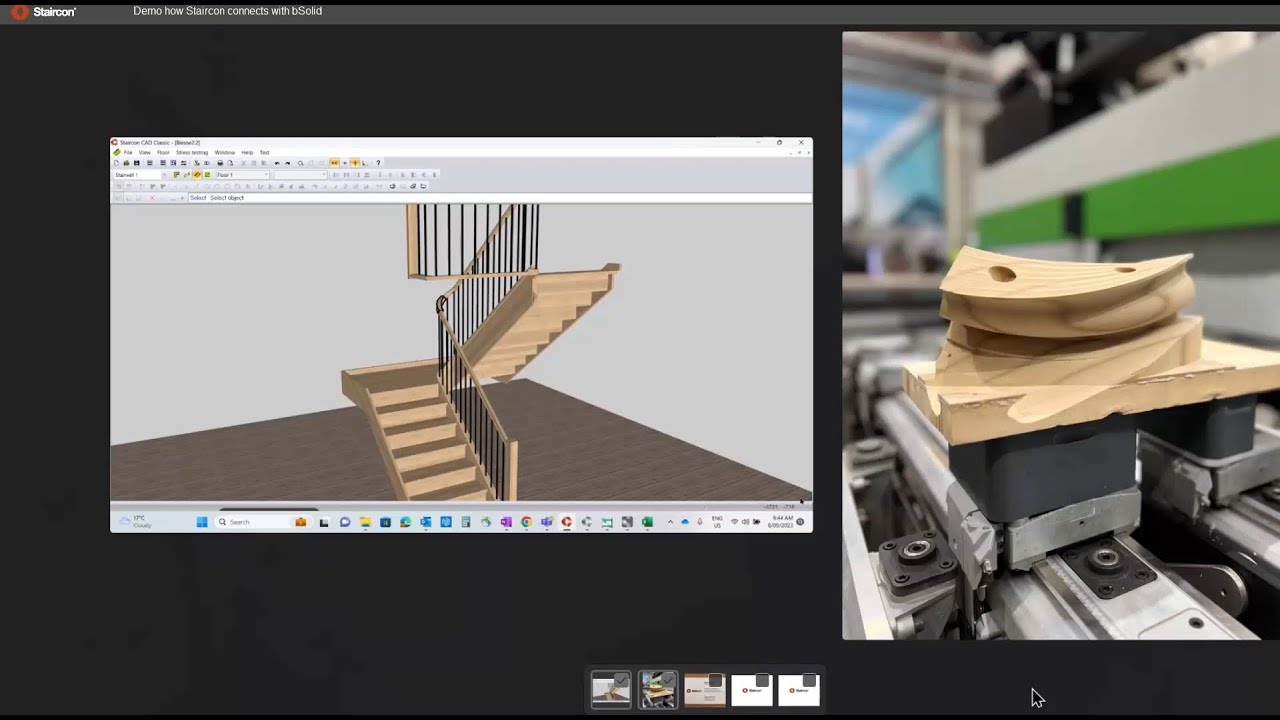Viewport: 1280px width, 720px height.
Task: Open the Window menu
Action: point(224,153)
